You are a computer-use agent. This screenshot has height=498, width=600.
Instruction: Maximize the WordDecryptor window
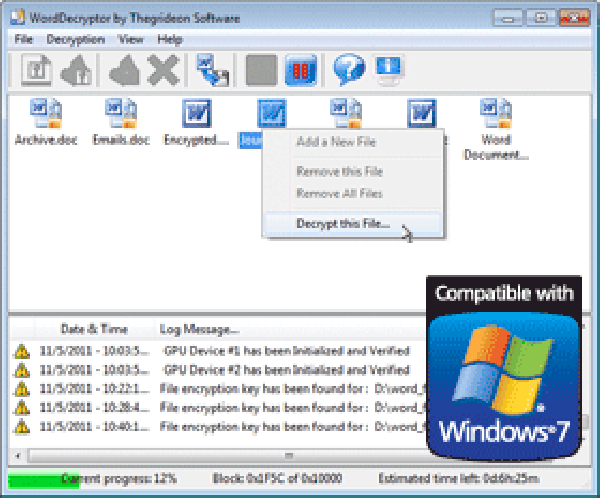pyautogui.click(x=541, y=18)
